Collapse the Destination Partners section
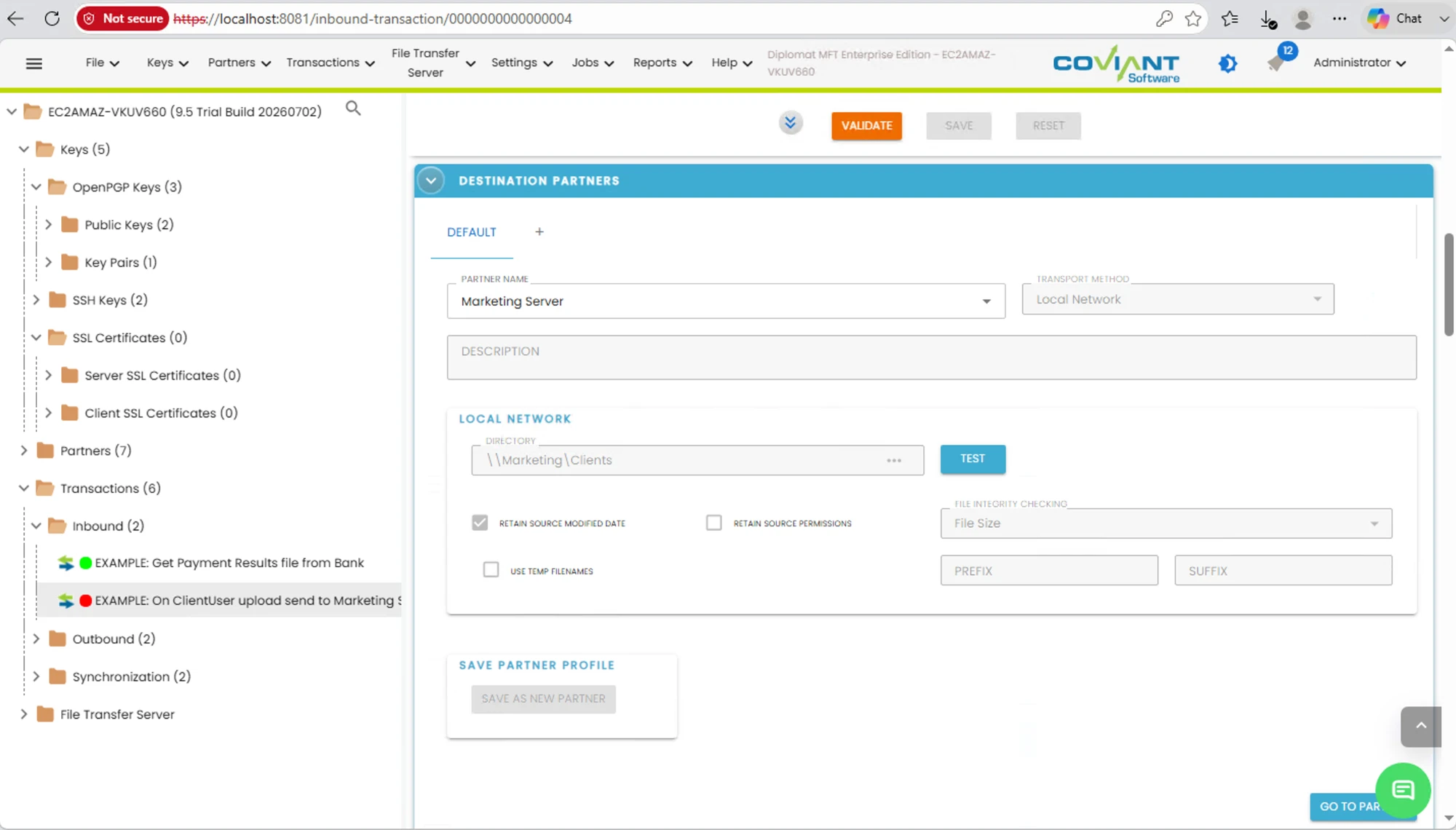This screenshot has width=1456, height=830. [431, 181]
